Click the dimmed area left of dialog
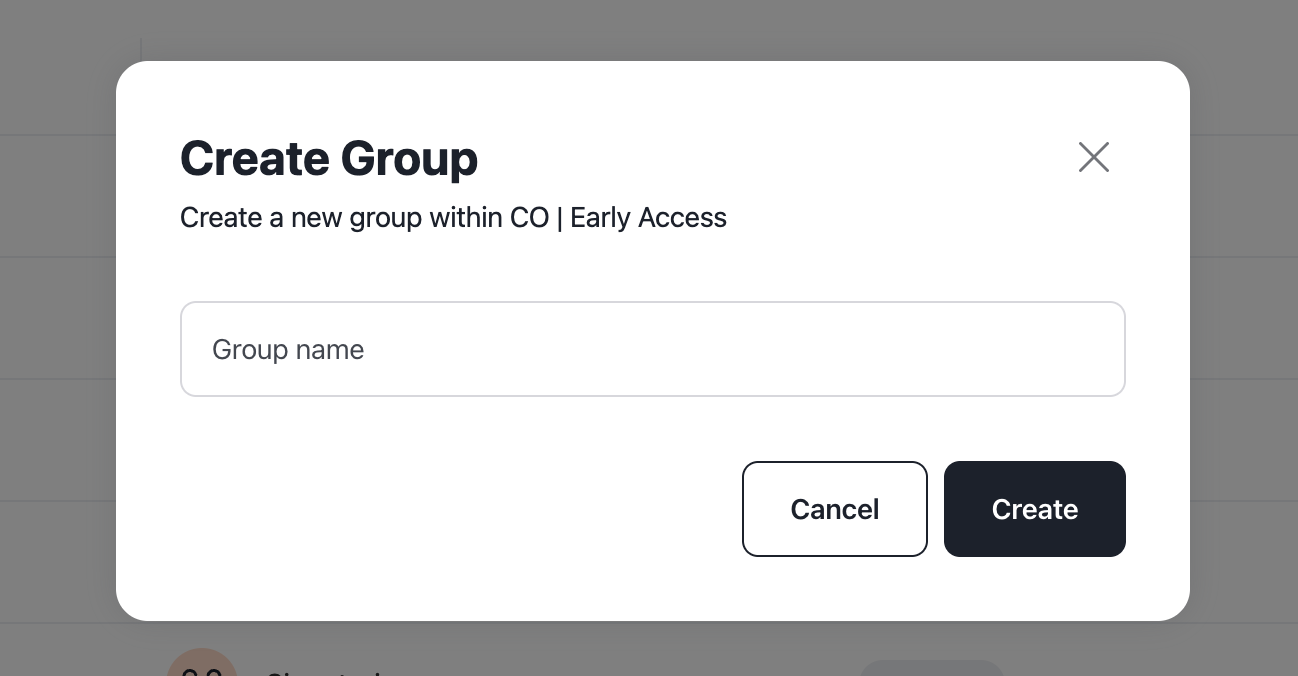The width and height of the screenshot is (1298, 676). click(57, 340)
